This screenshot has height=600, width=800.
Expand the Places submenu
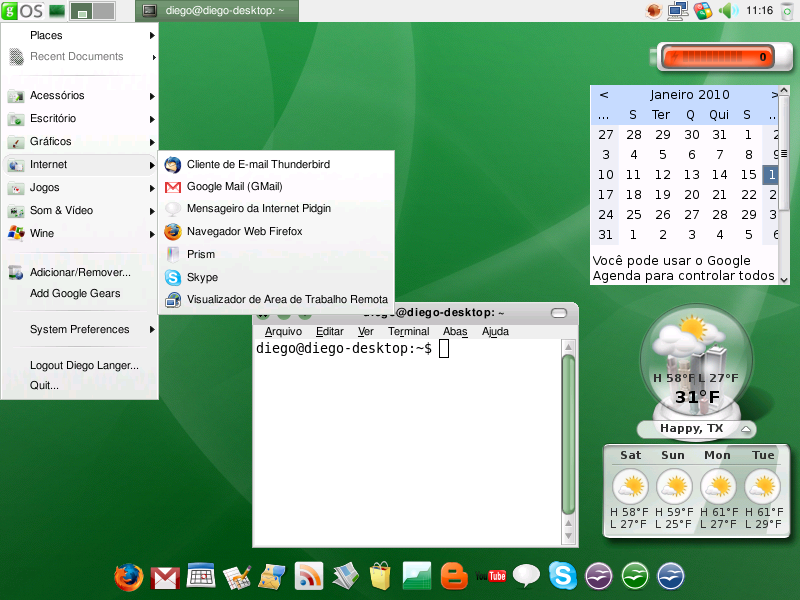[80, 35]
